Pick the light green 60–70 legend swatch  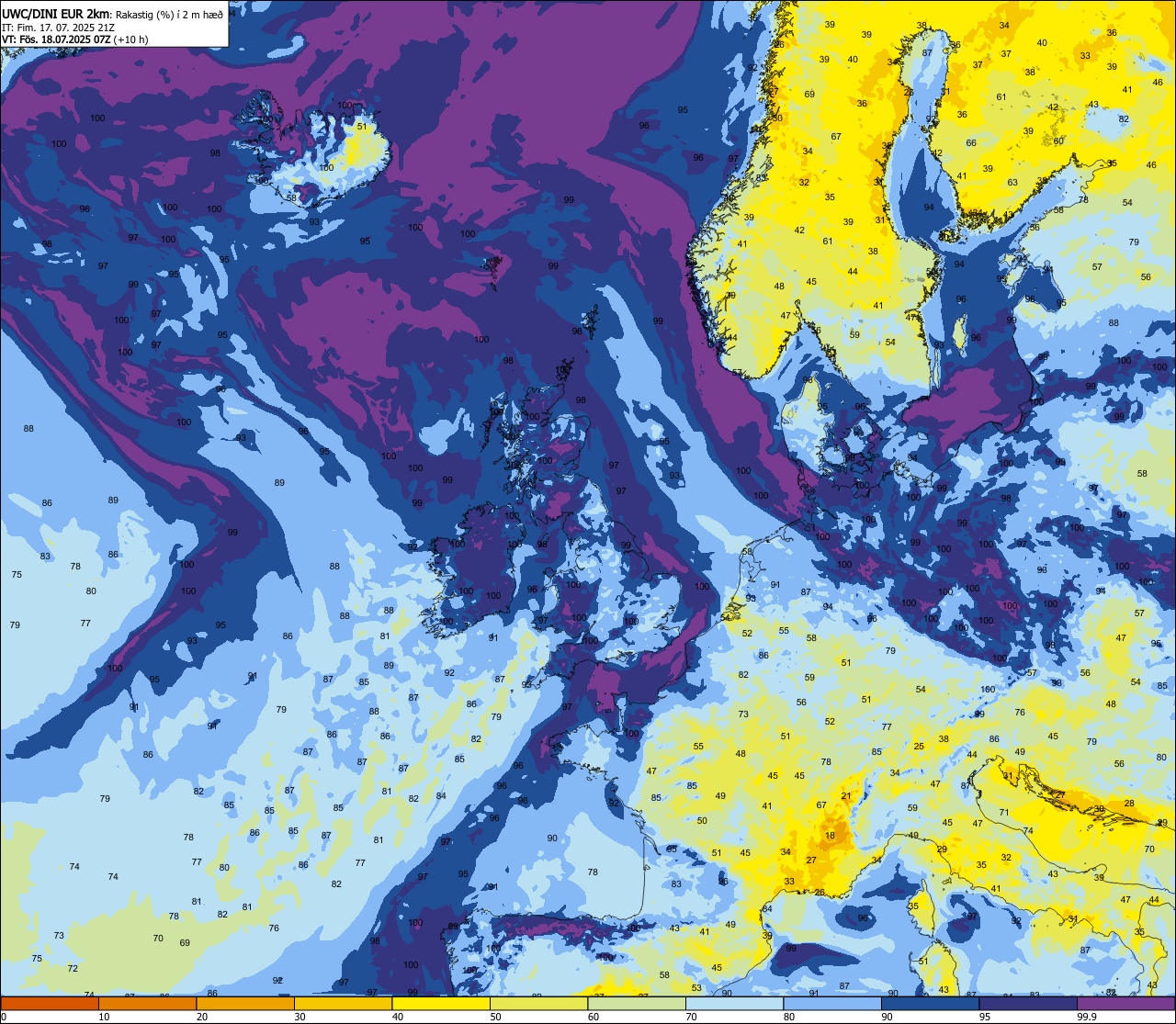637,1003
